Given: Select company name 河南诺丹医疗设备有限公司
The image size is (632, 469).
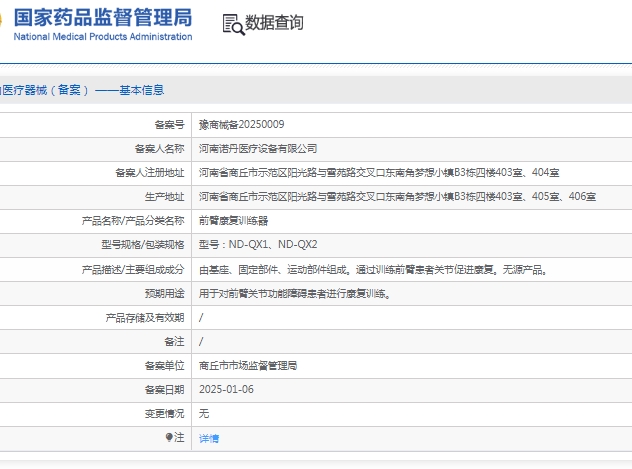Looking at the screenshot, I should (x=258, y=149).
